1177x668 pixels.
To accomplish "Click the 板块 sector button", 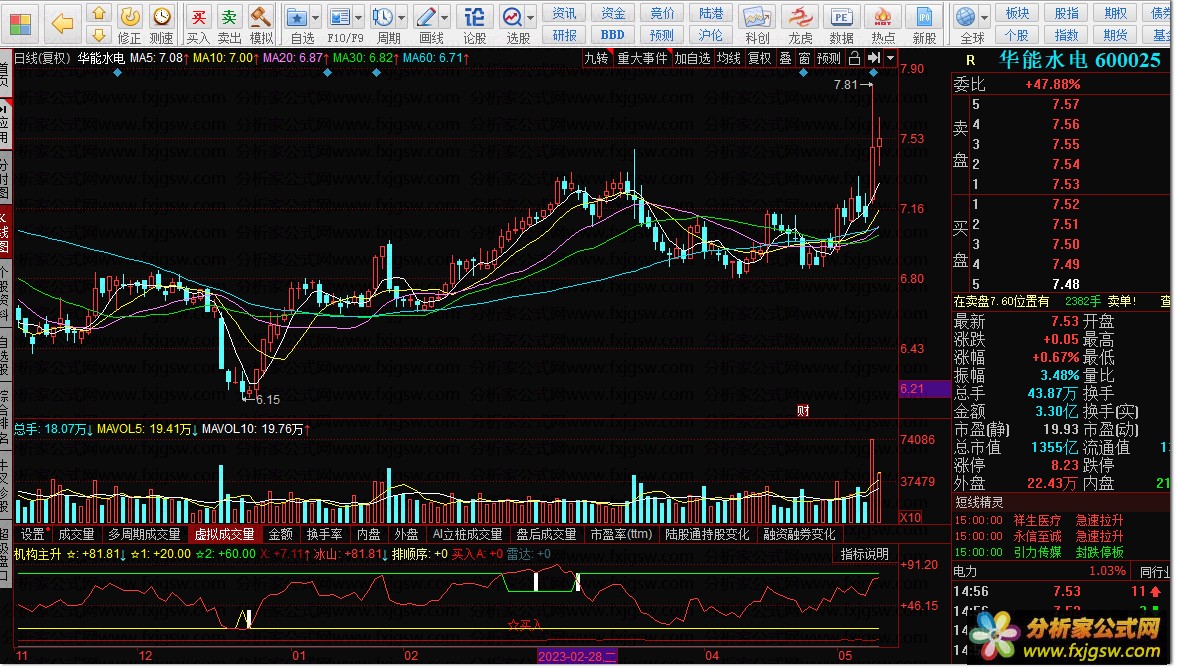I will pyautogui.click(x=1018, y=14).
